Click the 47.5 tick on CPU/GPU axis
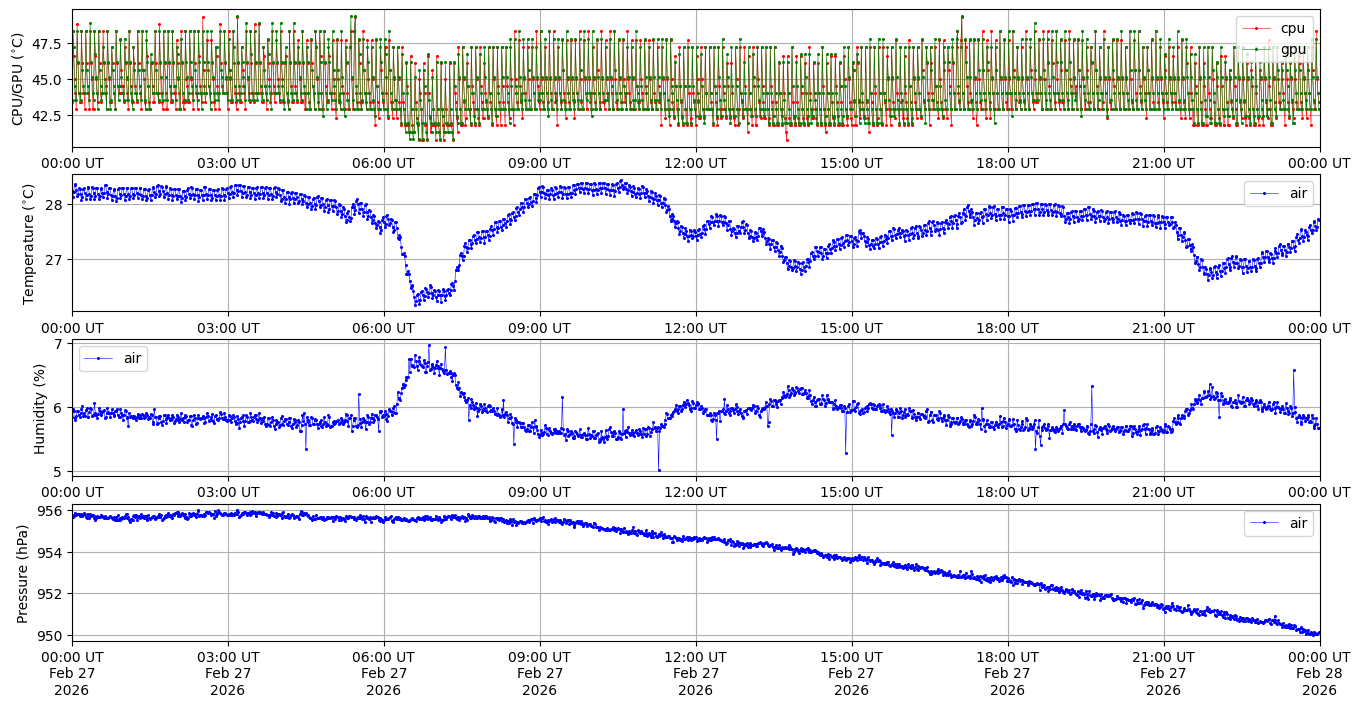1360x707 pixels. coord(47,44)
